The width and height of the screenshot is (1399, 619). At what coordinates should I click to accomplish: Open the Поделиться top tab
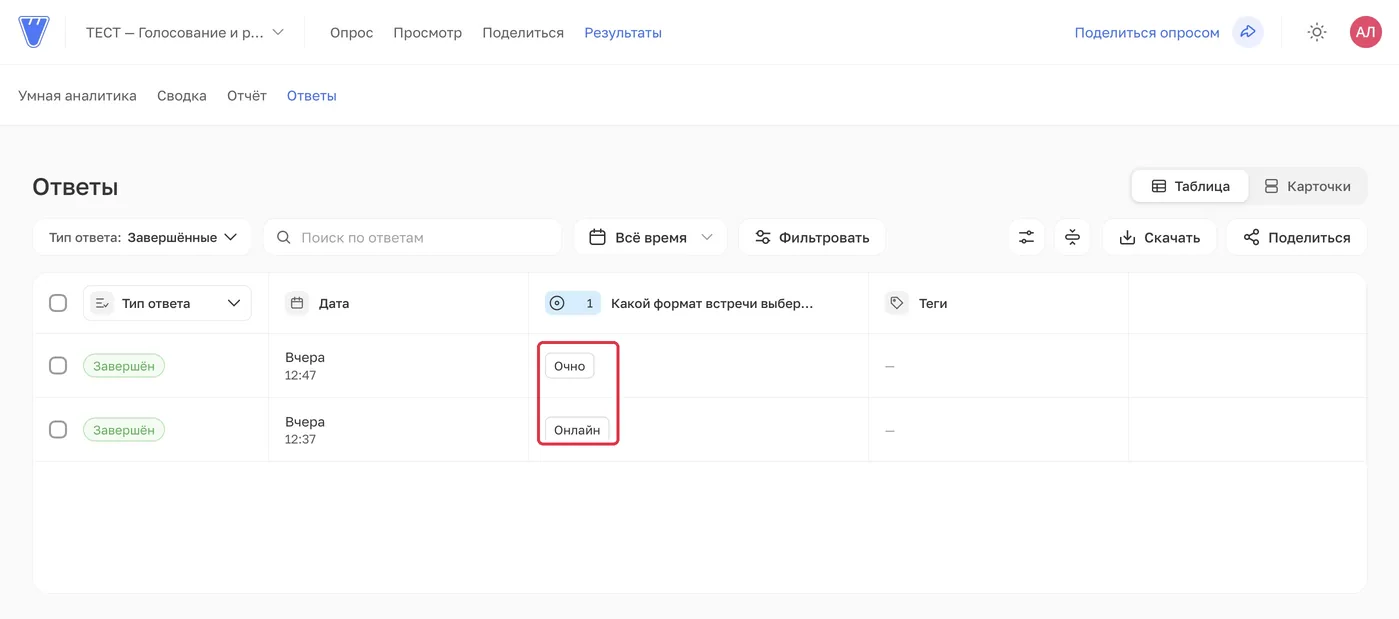pos(523,32)
